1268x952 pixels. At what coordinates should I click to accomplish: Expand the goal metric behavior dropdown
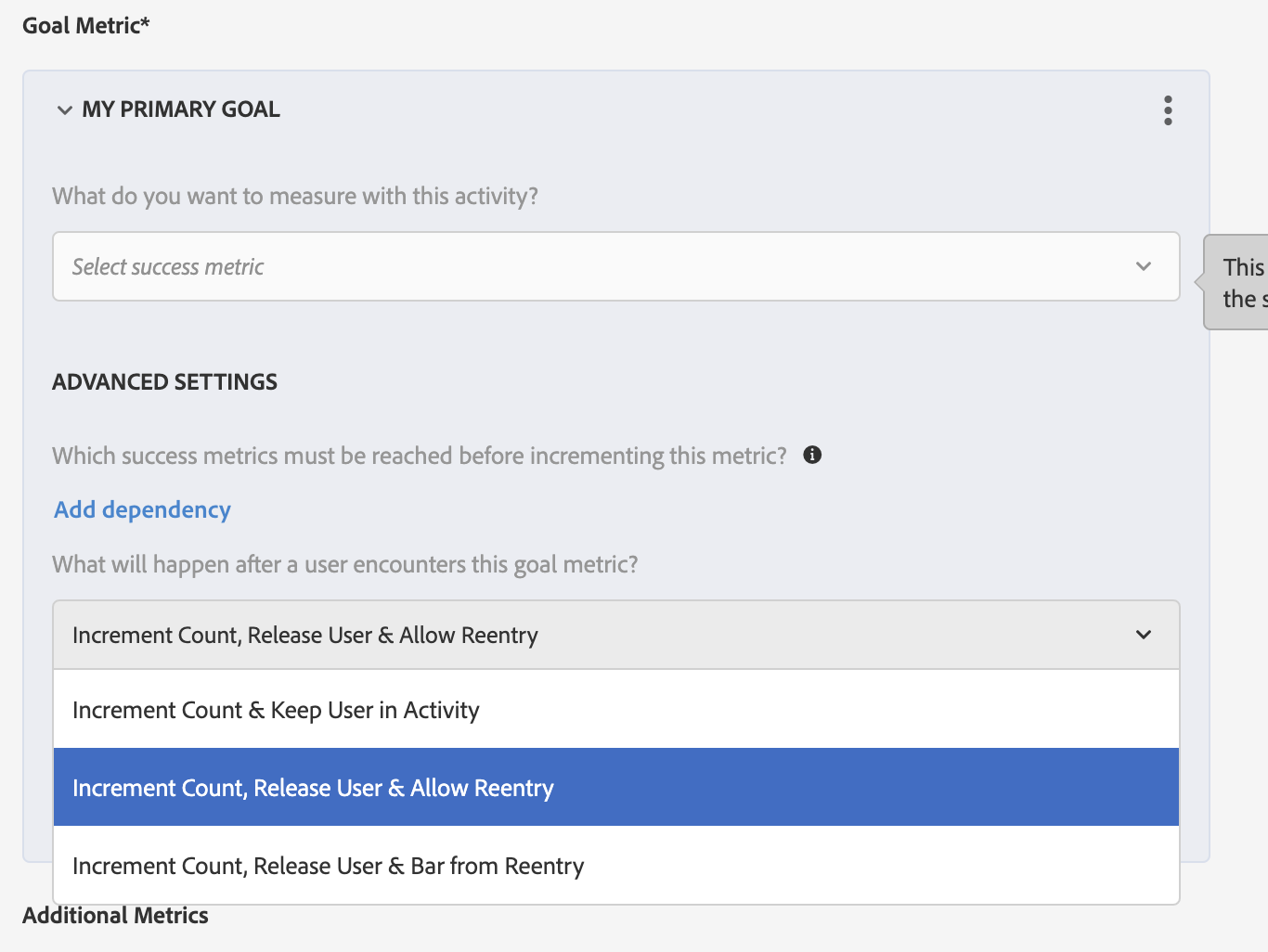(616, 635)
